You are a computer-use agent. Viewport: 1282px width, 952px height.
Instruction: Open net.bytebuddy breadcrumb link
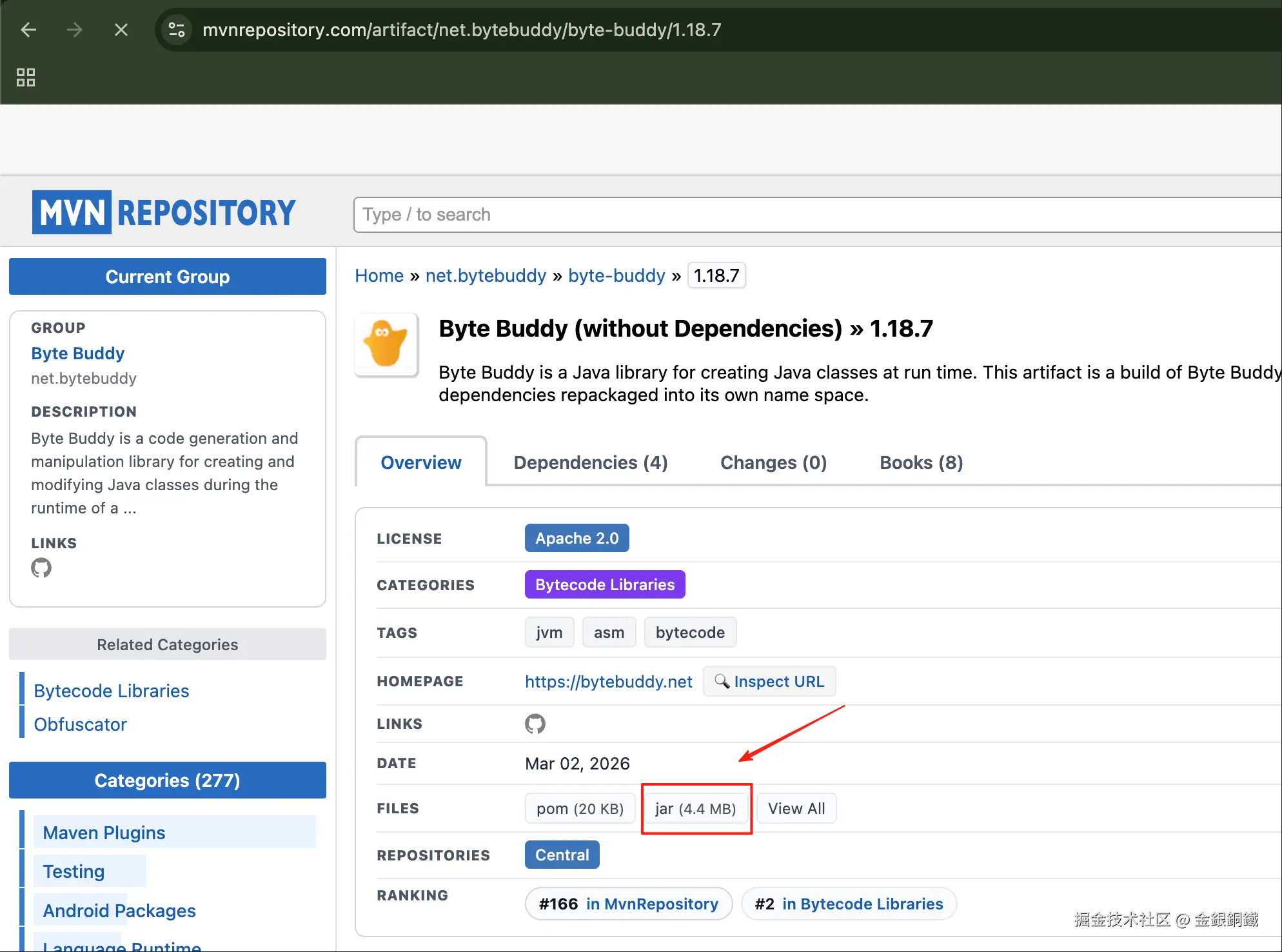pyautogui.click(x=486, y=275)
